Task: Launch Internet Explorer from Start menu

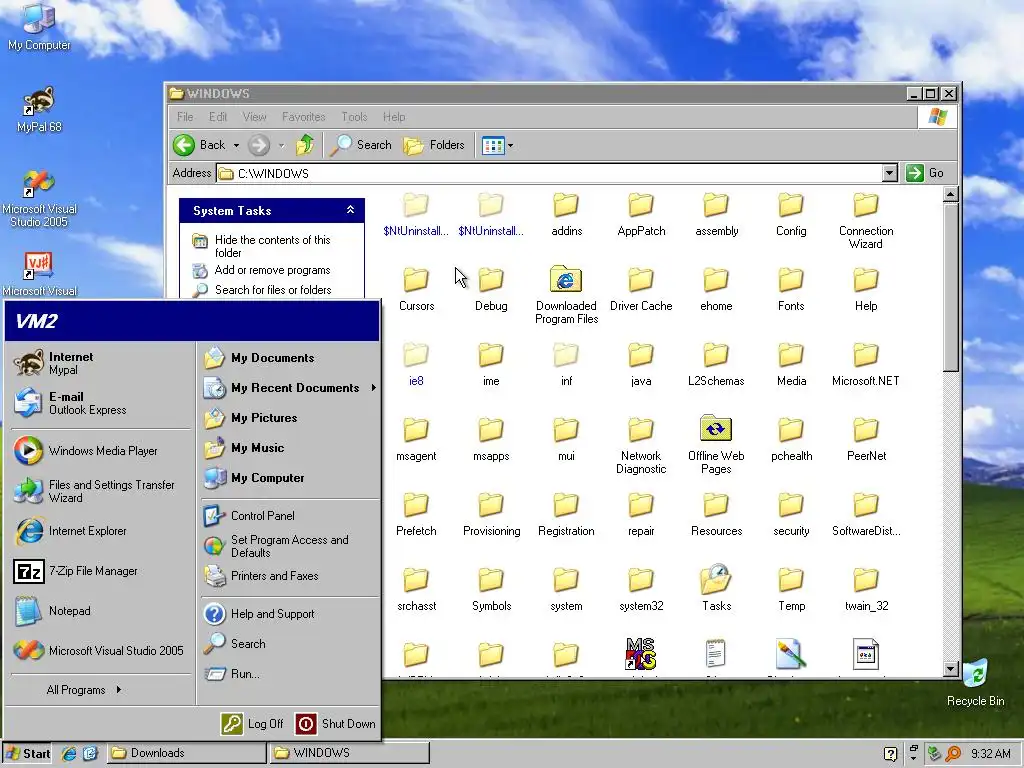Action: (101, 531)
